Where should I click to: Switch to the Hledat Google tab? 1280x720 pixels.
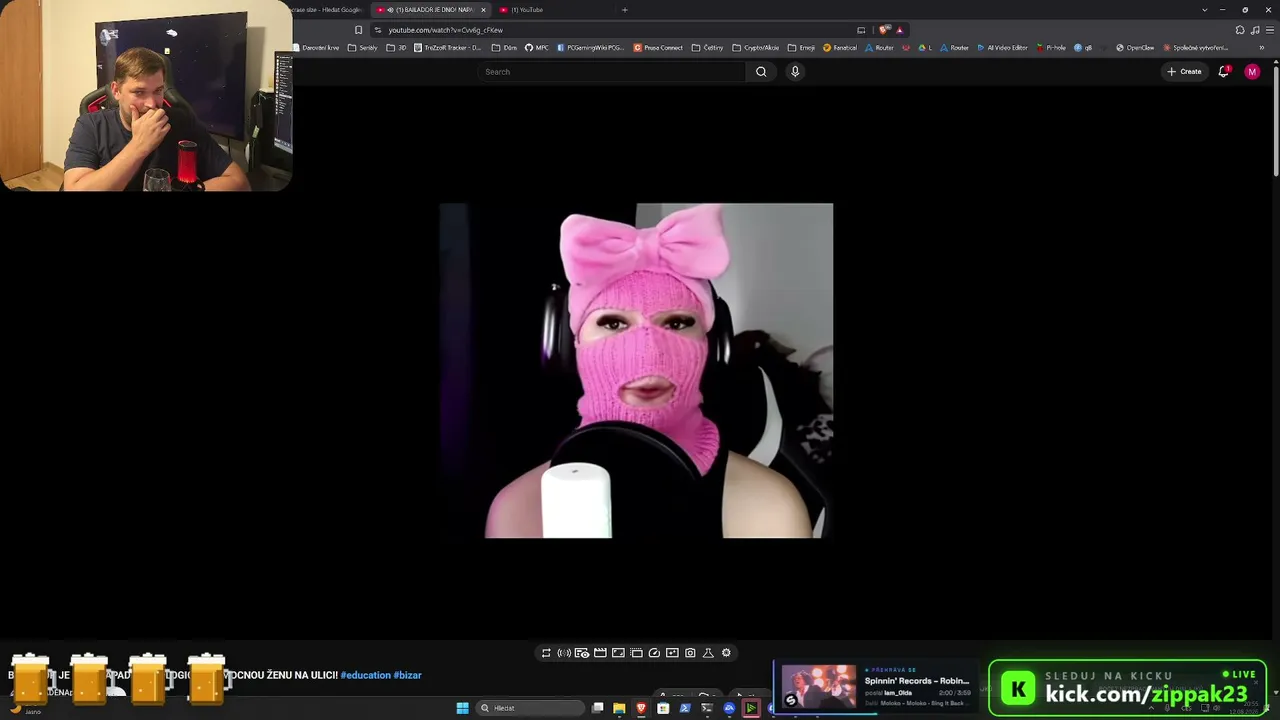click(328, 10)
